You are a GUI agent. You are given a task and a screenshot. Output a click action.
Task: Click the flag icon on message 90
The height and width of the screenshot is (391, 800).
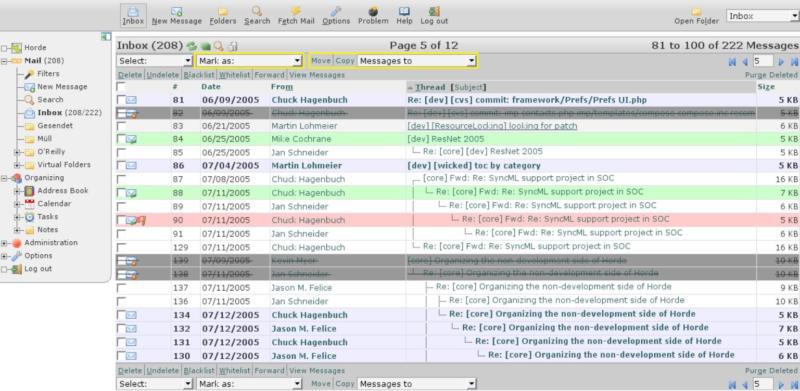pyautogui.click(x=141, y=221)
